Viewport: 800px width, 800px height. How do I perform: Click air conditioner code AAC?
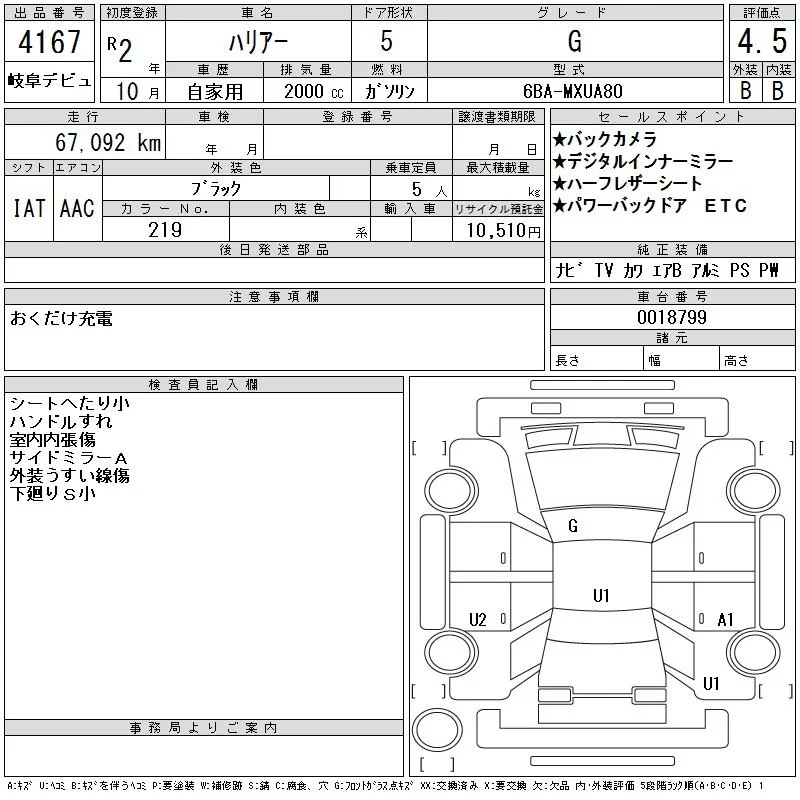tap(78, 208)
